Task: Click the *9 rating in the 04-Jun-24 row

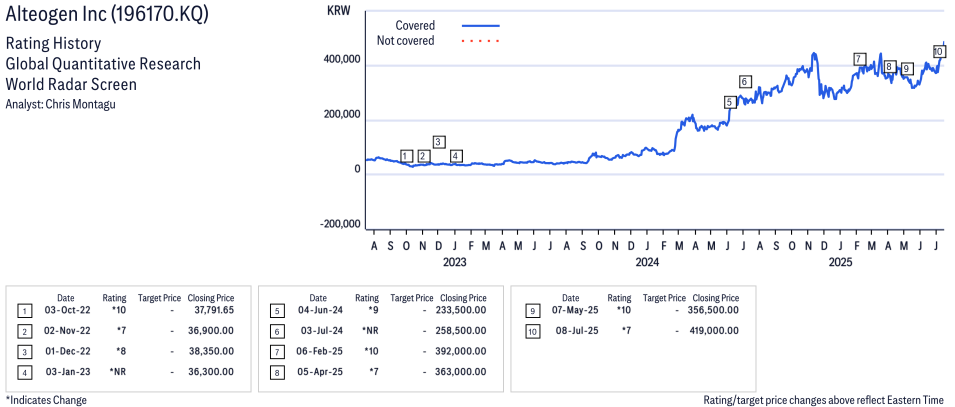Action: click(x=372, y=311)
